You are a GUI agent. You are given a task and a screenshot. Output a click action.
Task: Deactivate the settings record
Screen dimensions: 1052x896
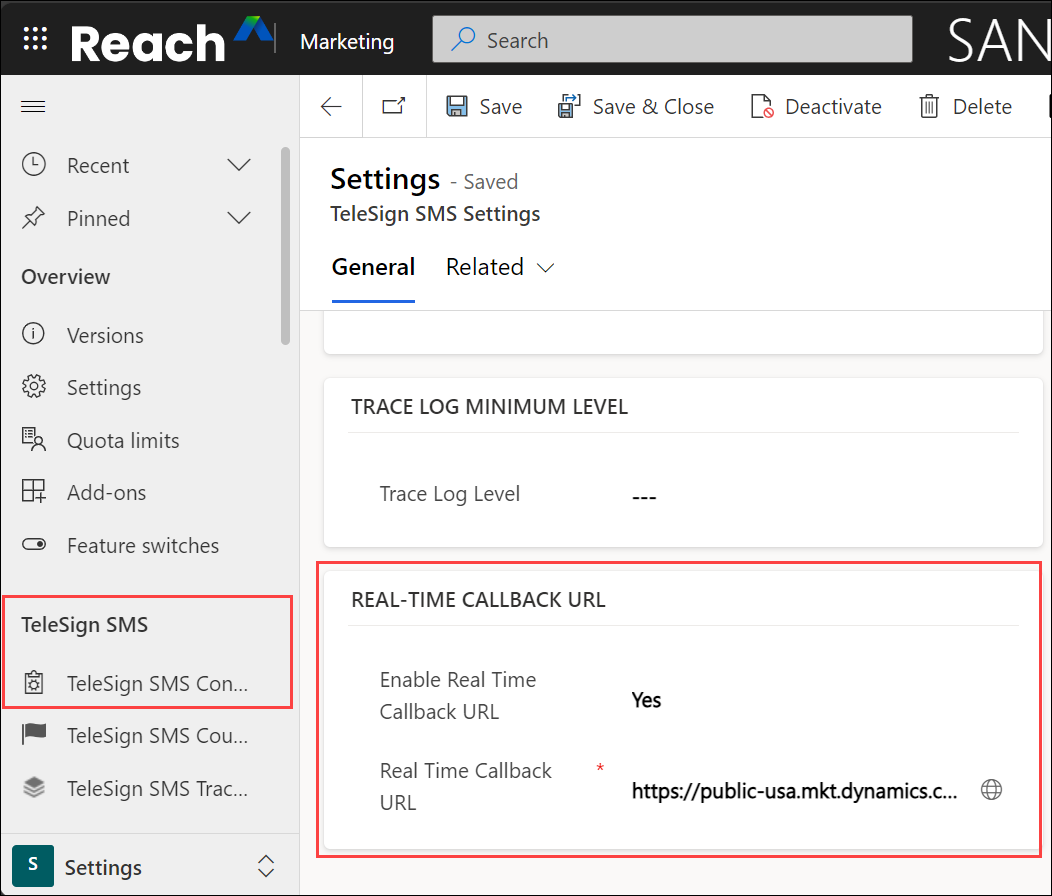pyautogui.click(x=816, y=107)
